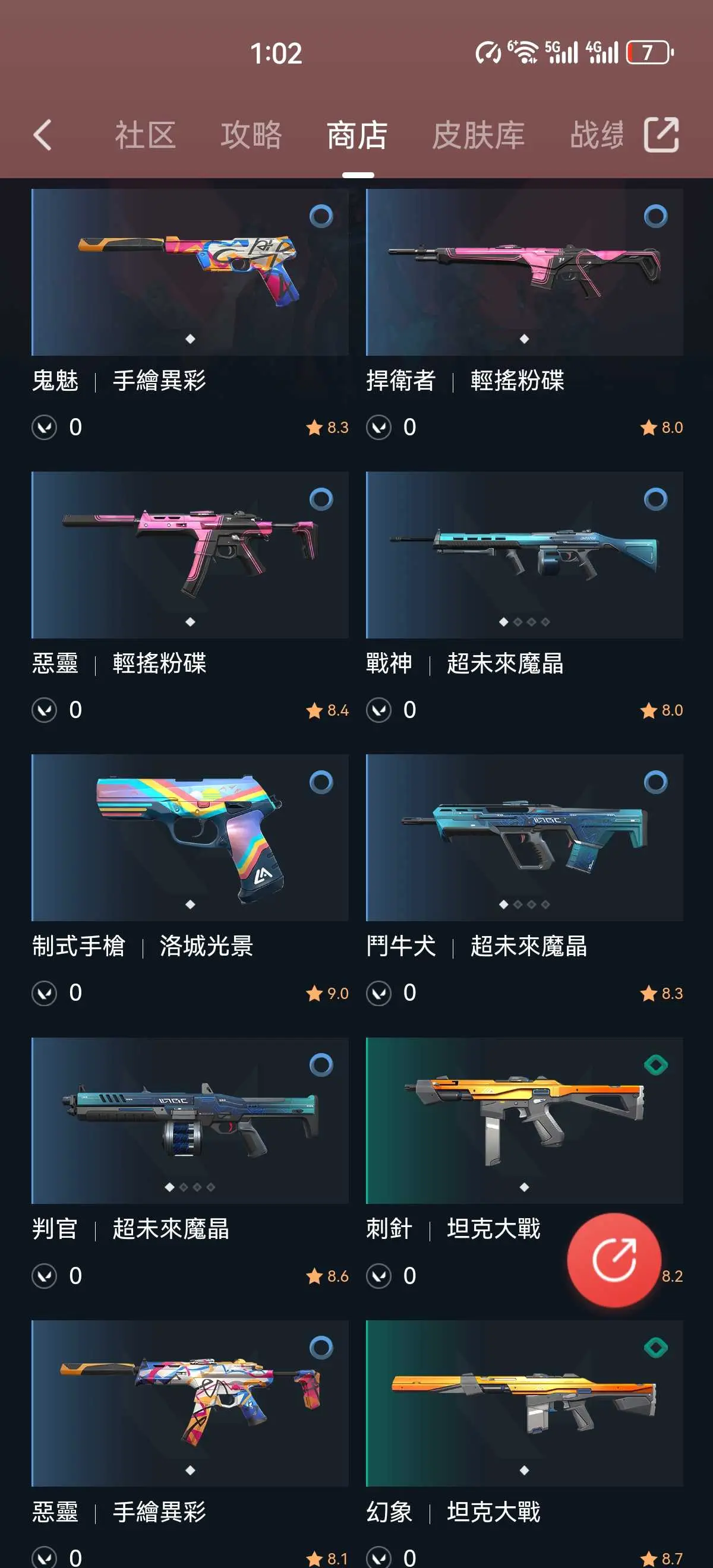Tap the 幻象 坦克大戰 item title
This screenshot has height=1568, width=713.
point(453,1511)
